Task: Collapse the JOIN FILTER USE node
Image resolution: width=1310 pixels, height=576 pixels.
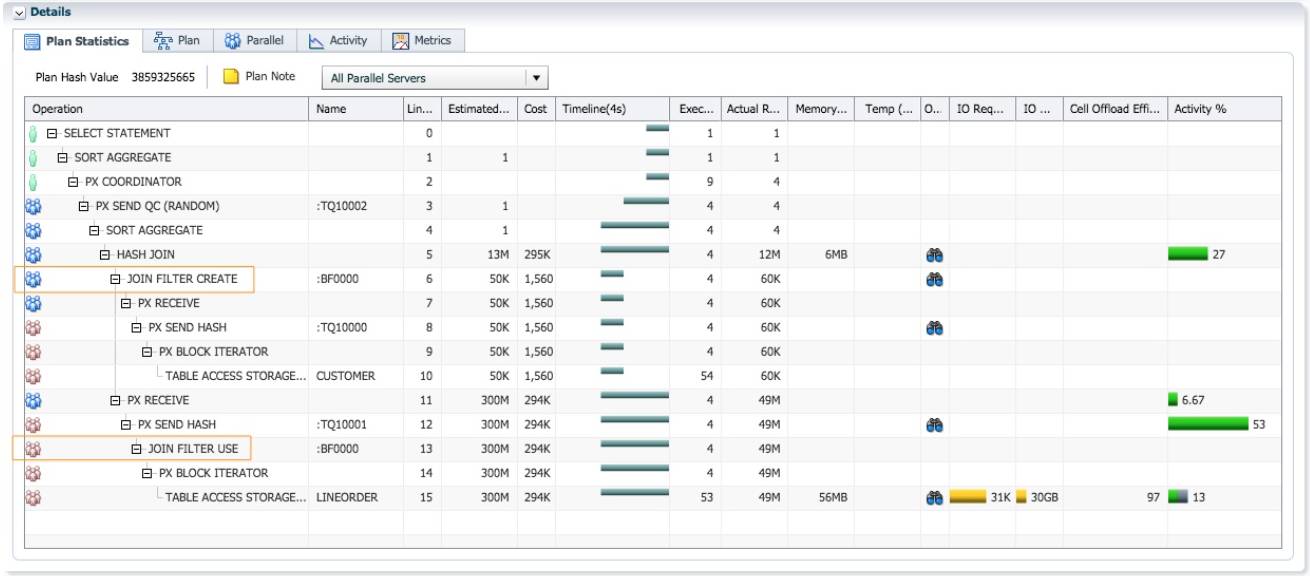Action: pyautogui.click(x=137, y=449)
